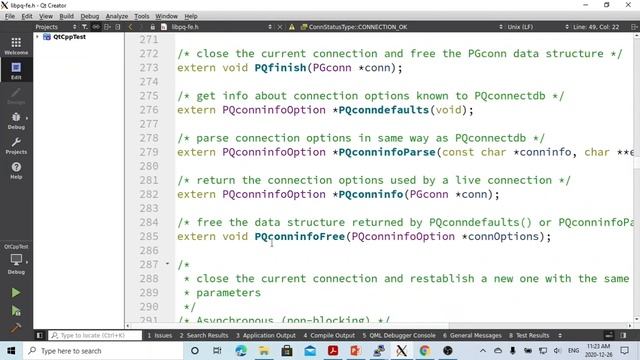Show the editor warning indicator
640x360 pixels.
click(291, 27)
